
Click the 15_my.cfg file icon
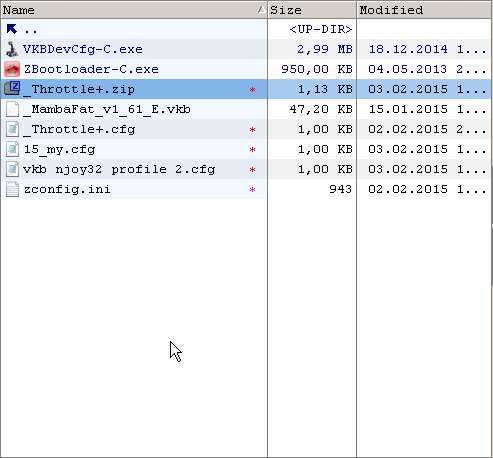(x=12, y=149)
